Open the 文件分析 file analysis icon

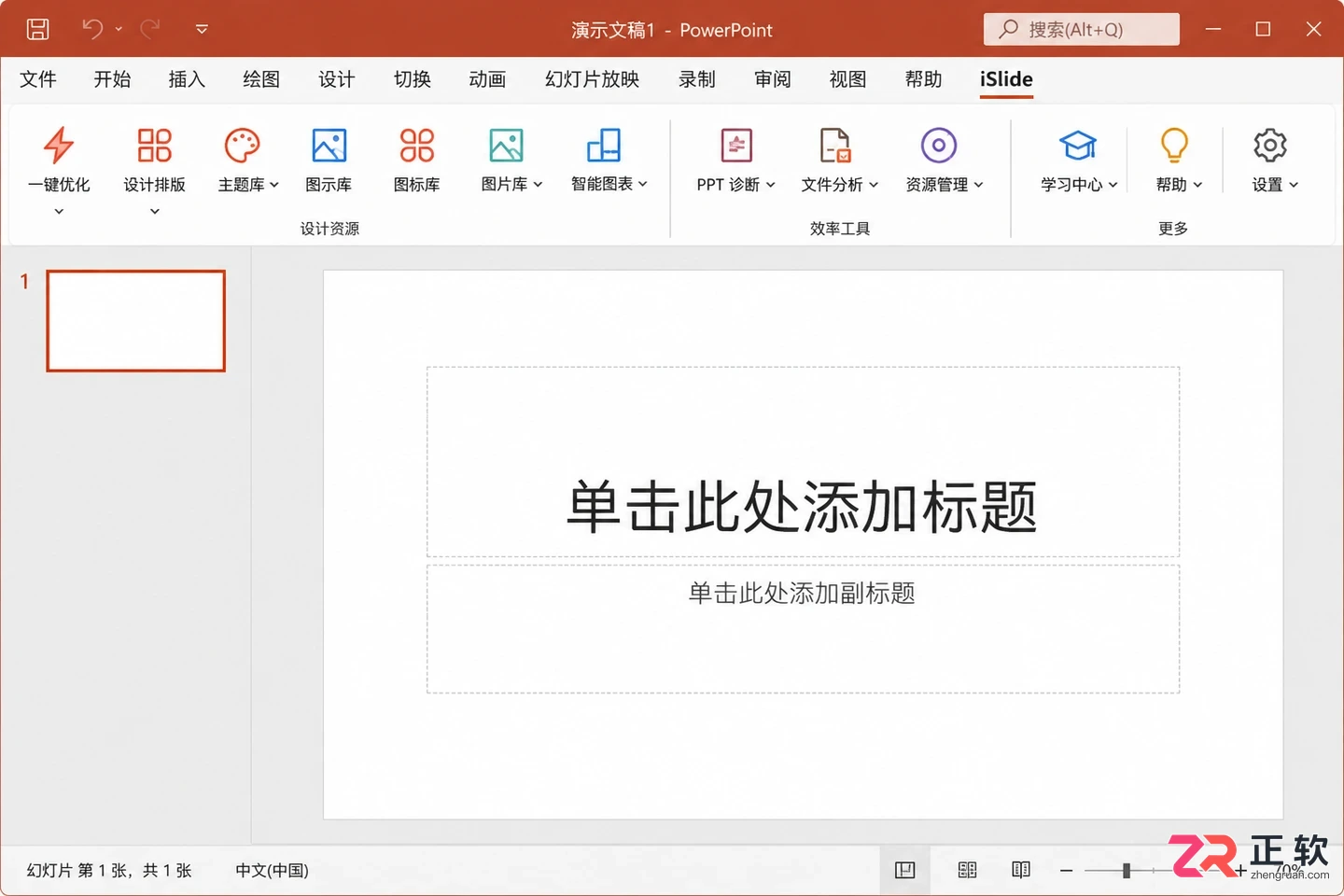click(834, 146)
